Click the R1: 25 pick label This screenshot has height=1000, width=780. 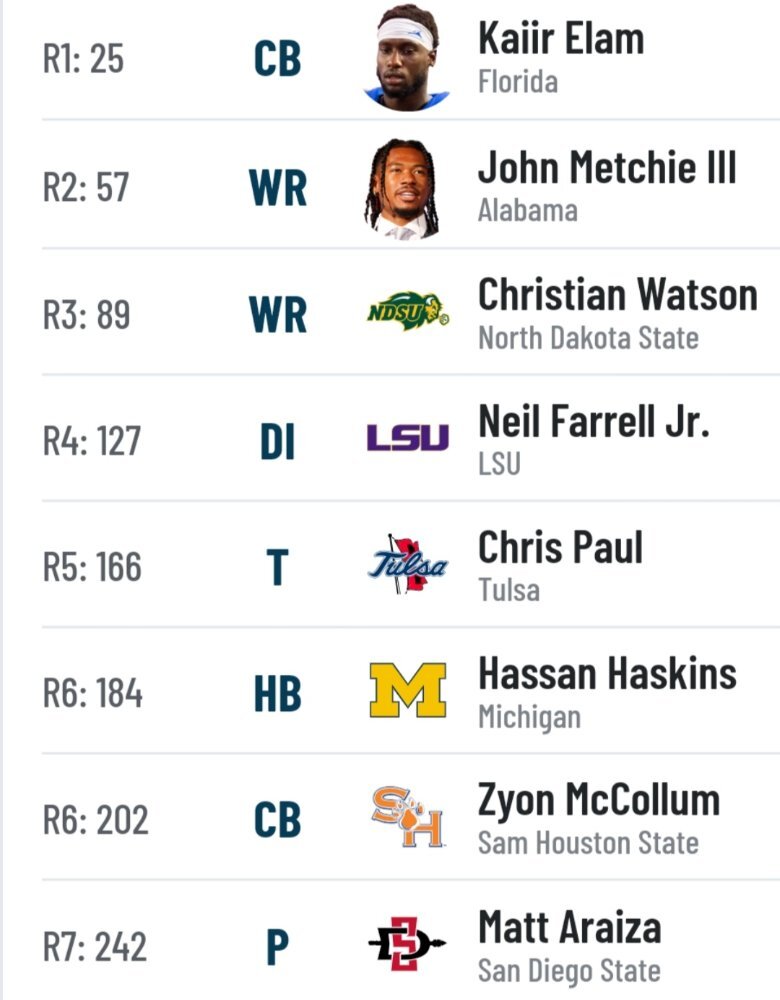point(83,59)
